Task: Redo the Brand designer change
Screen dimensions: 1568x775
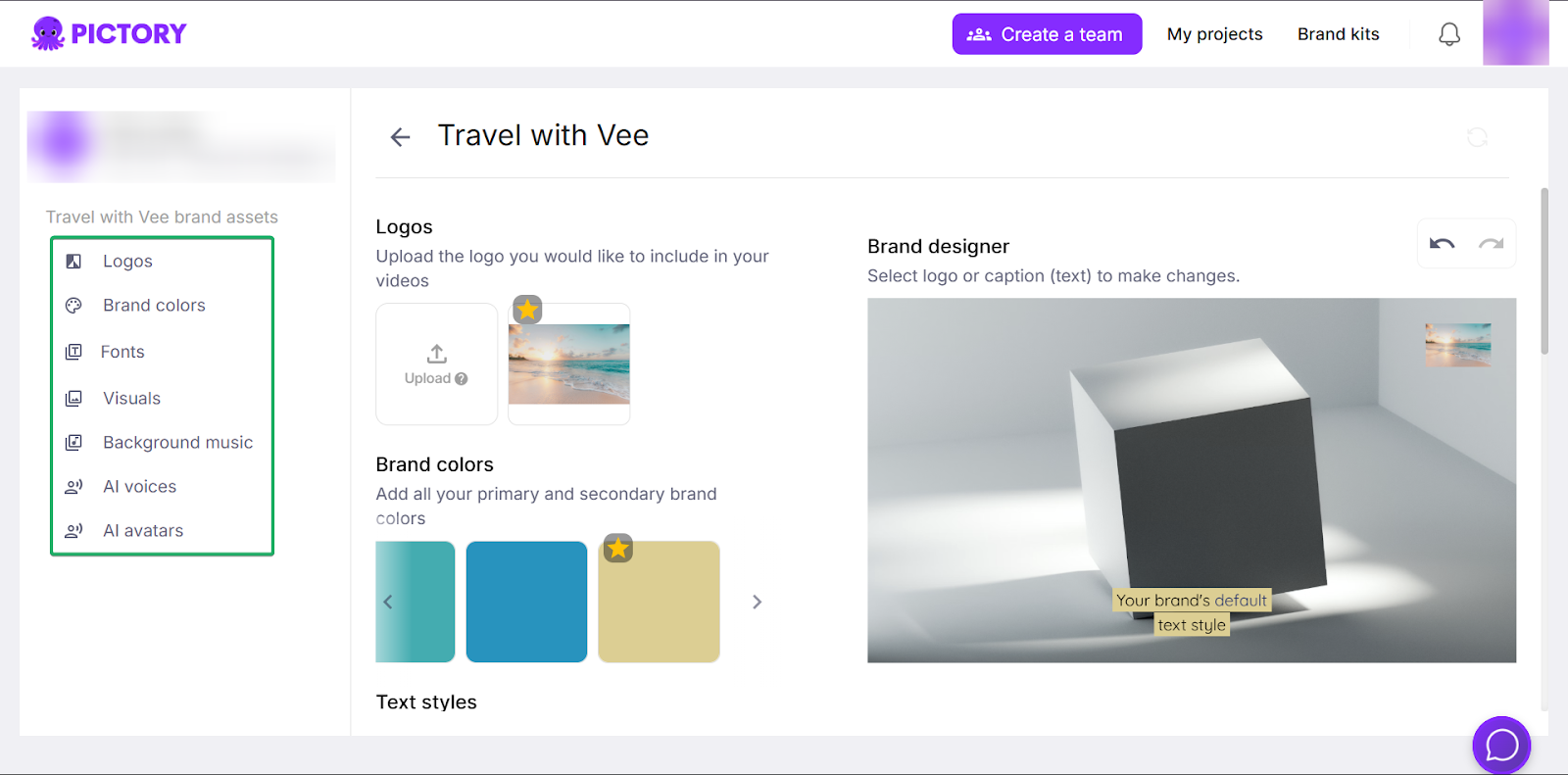Action: 1491,244
